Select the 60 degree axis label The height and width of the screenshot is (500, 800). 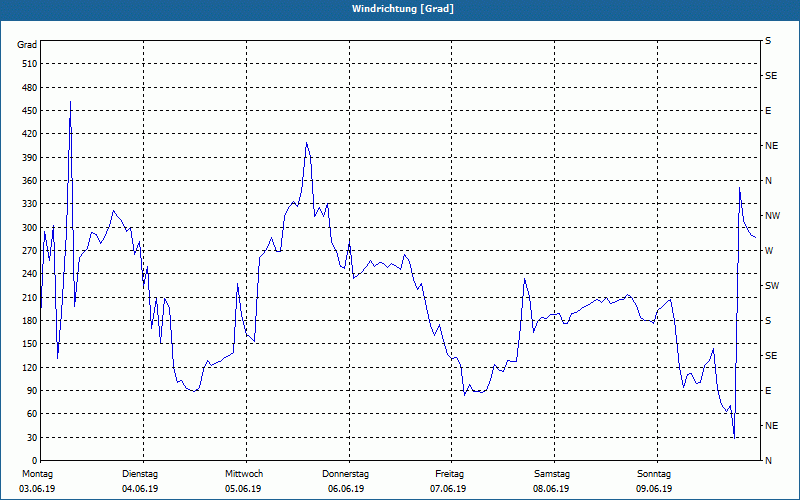[x=32, y=414]
